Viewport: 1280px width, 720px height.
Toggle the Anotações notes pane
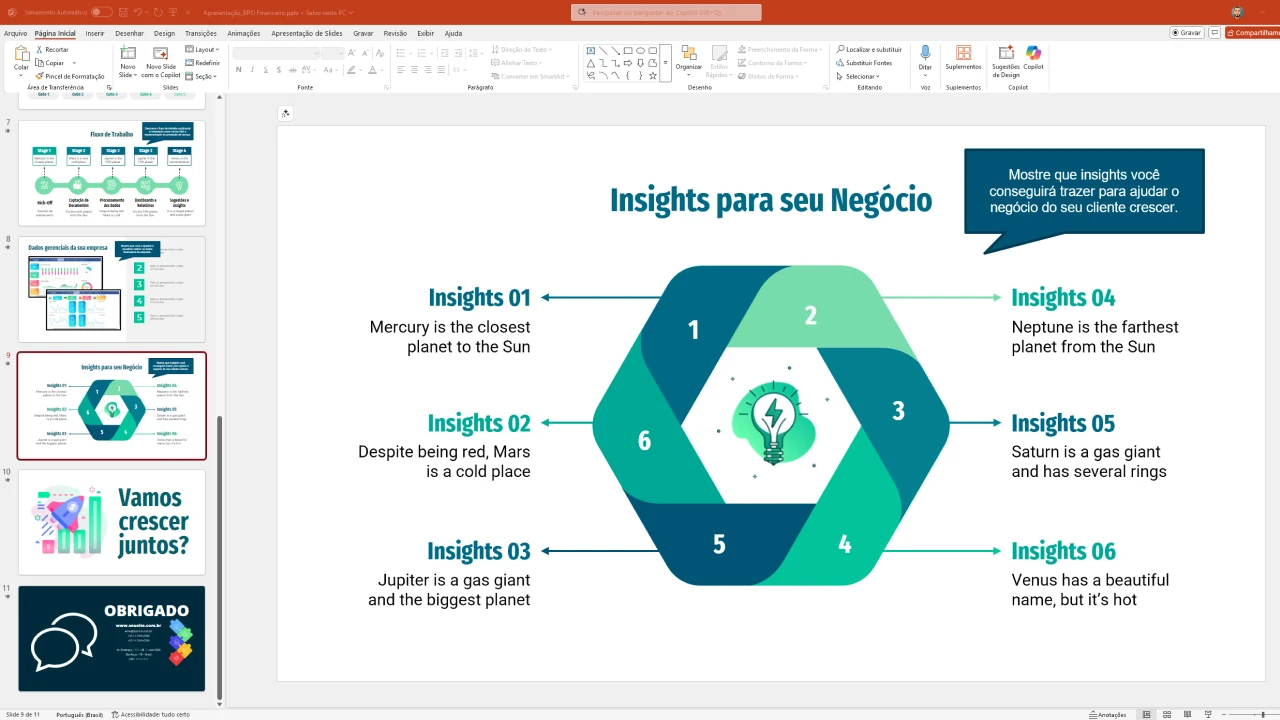coord(1107,714)
